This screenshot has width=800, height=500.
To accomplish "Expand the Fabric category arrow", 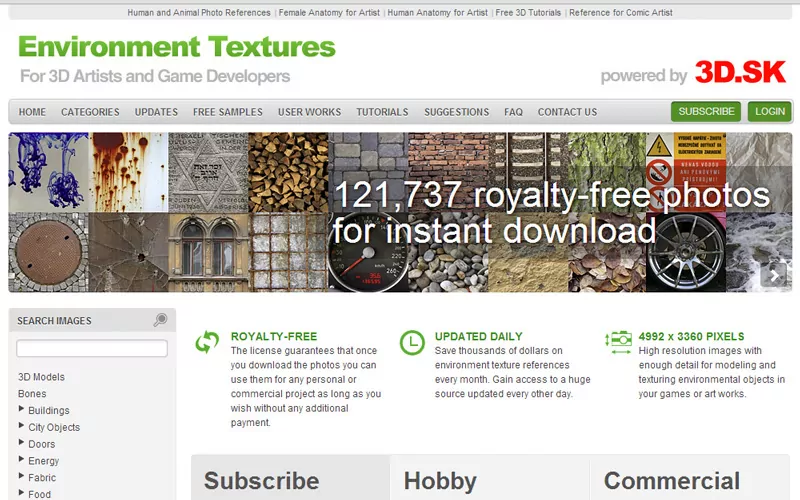I will point(22,478).
